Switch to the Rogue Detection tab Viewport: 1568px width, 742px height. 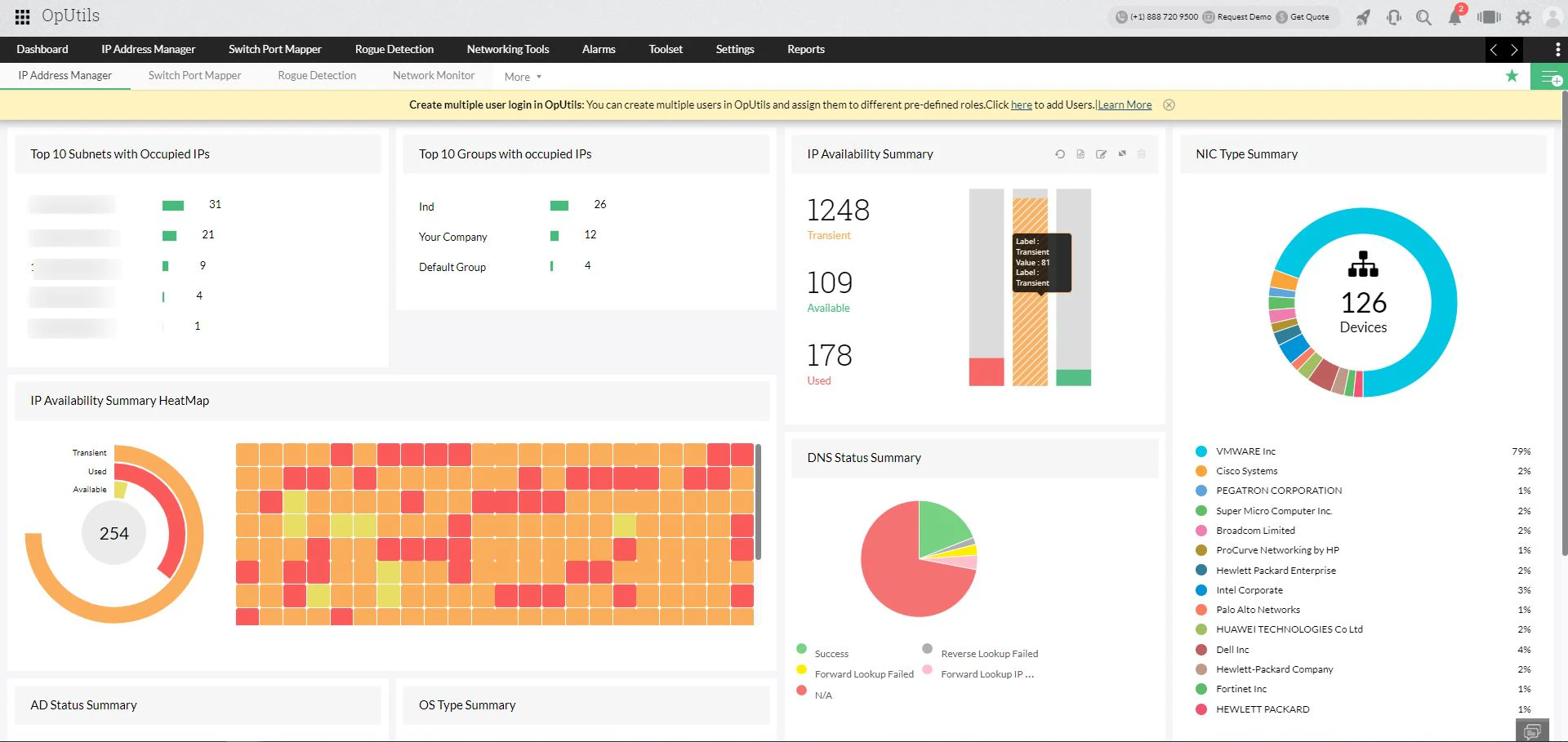[394, 49]
